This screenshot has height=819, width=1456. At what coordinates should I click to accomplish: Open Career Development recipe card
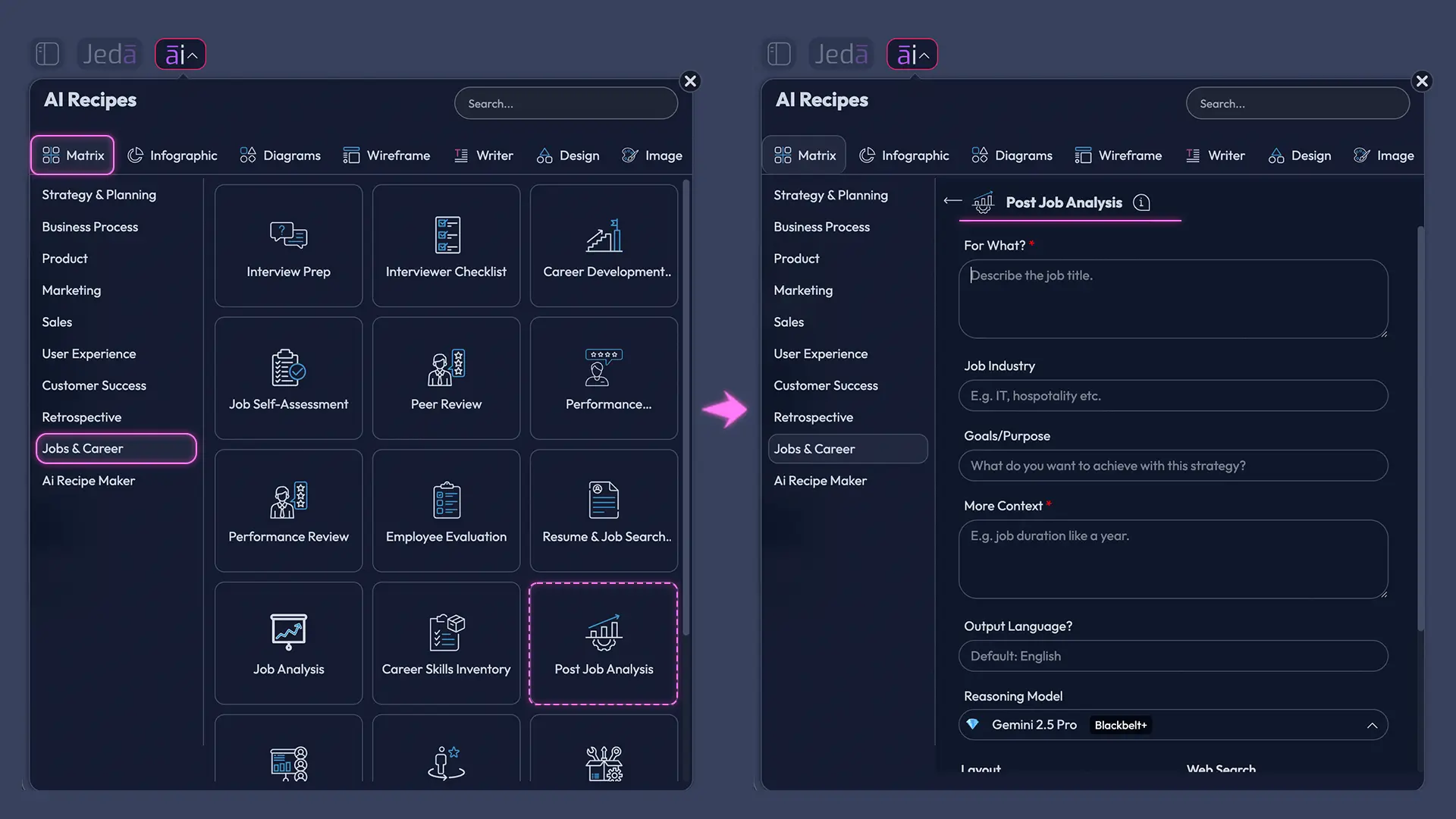604,246
